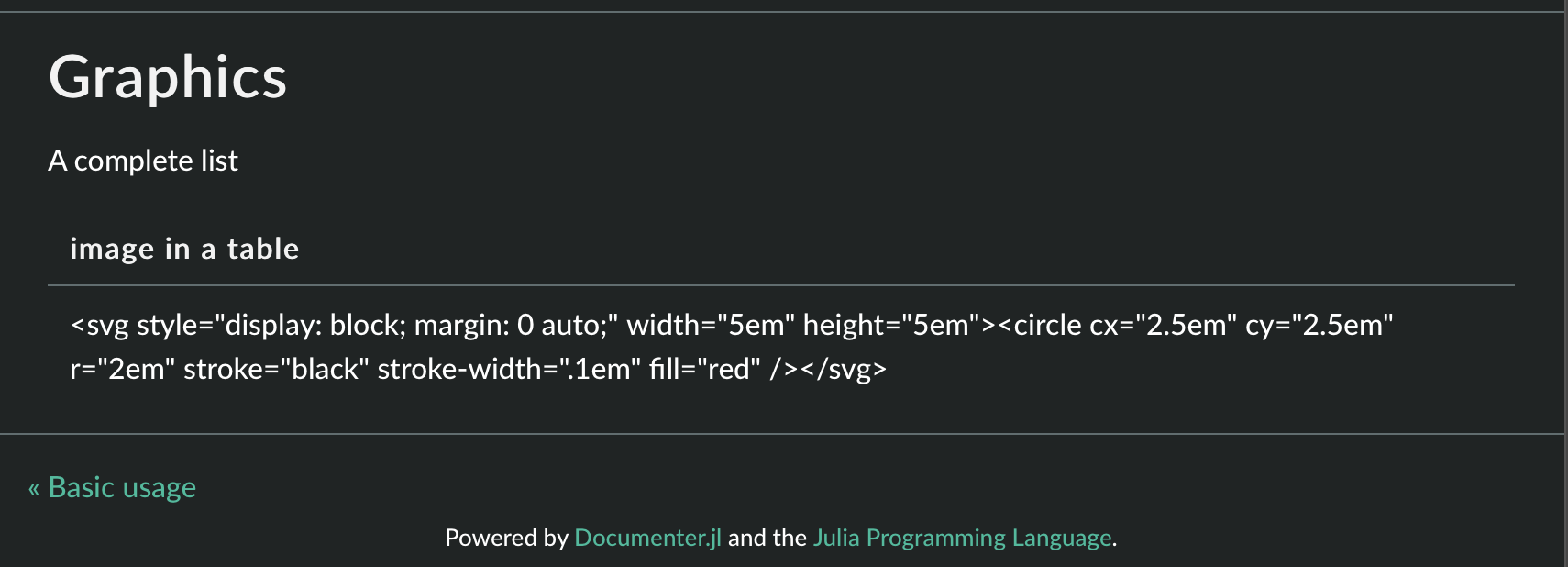The height and width of the screenshot is (567, 1568).
Task: Click the A complete list subtitle
Action: pyautogui.click(x=143, y=161)
